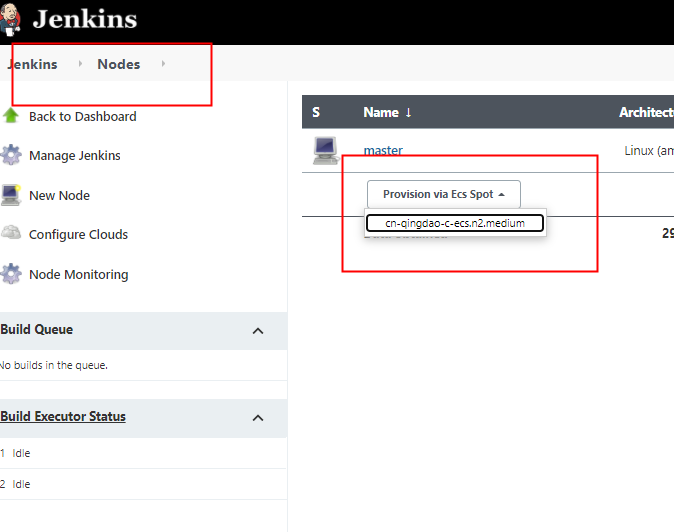The height and width of the screenshot is (532, 674).
Task: Collapse the Build Queue panel
Action: 258,331
